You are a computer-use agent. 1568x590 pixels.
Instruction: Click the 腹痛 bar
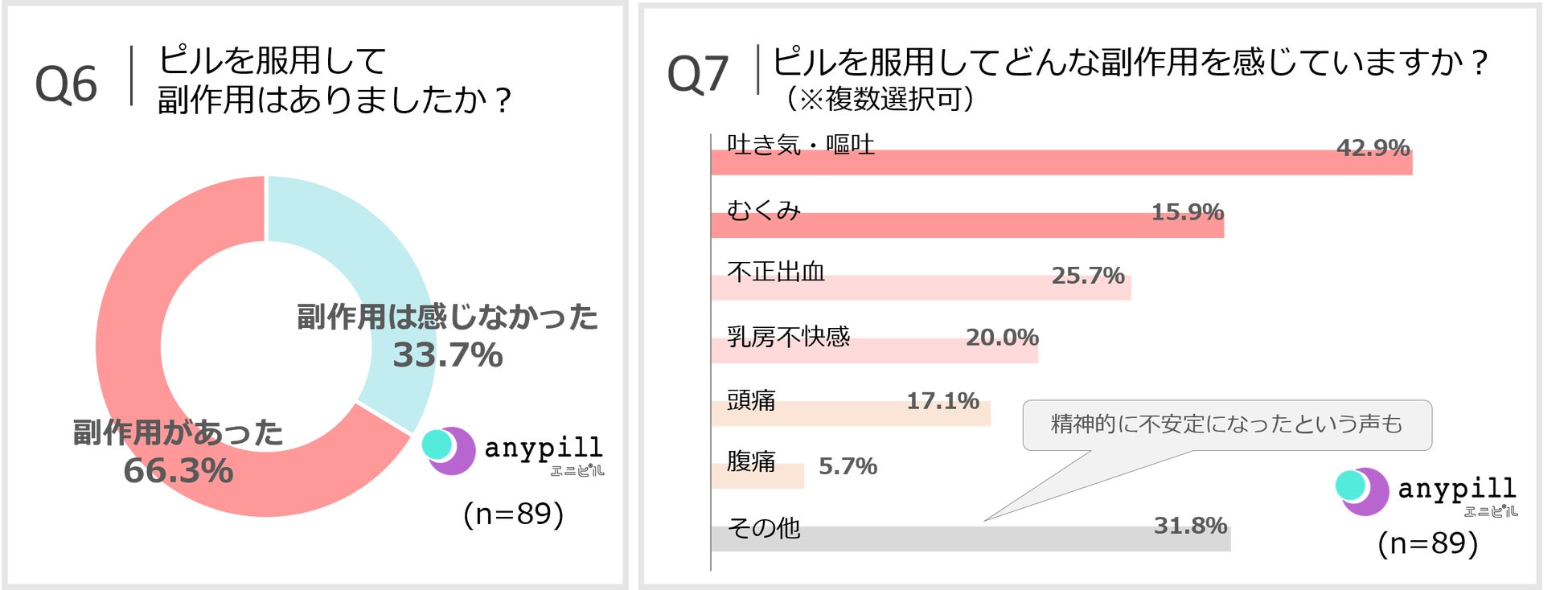(x=757, y=476)
